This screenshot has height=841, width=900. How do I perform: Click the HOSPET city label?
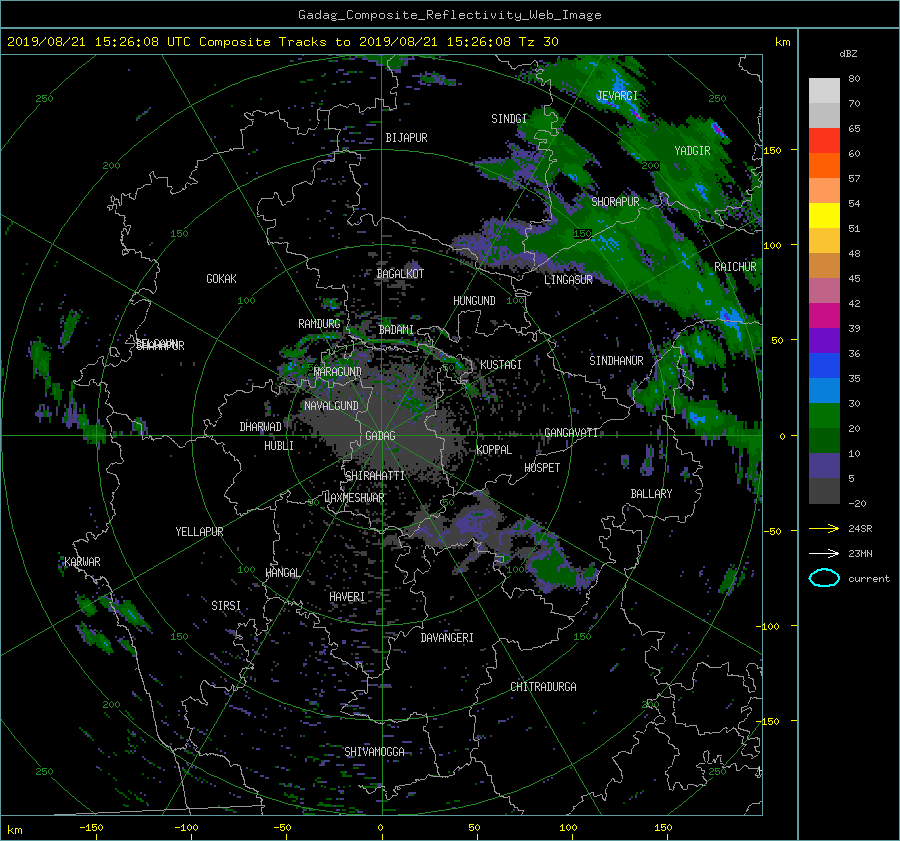coord(542,468)
